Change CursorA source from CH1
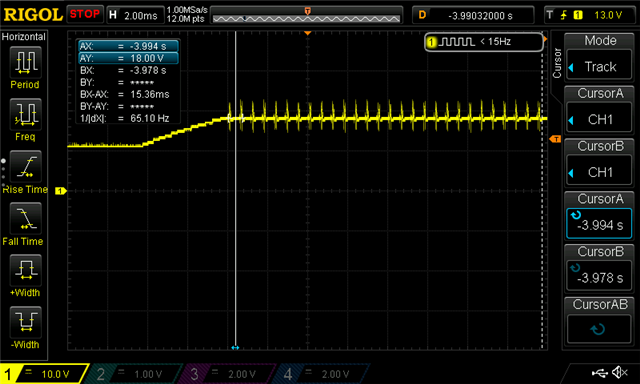 pyautogui.click(x=599, y=120)
